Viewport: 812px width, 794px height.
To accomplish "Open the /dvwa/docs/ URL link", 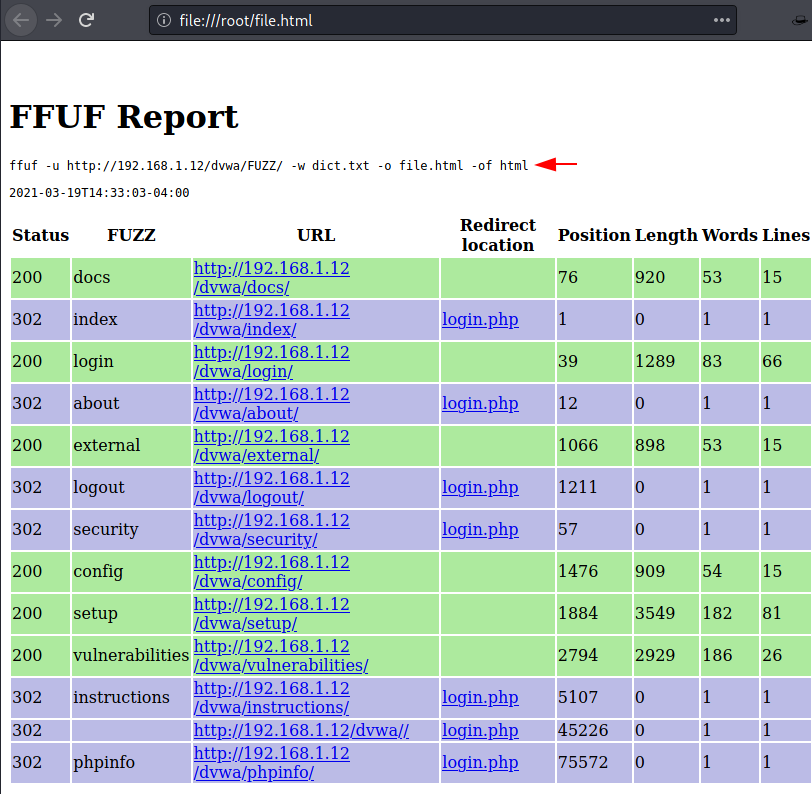I will [271, 277].
